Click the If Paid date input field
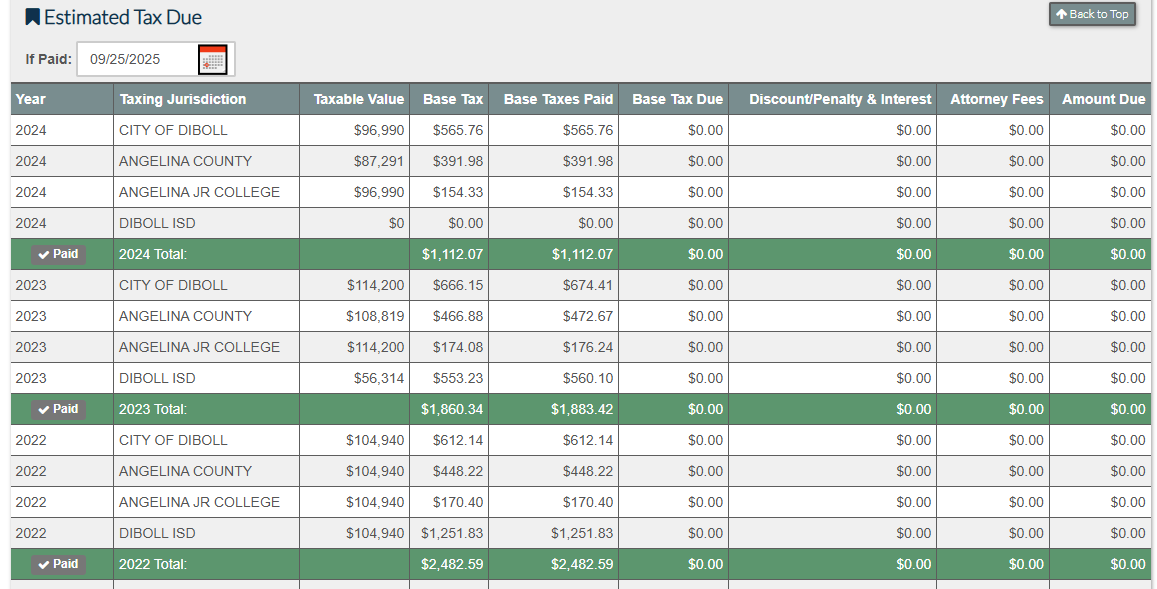The width and height of the screenshot is (1157, 589). [x=136, y=59]
